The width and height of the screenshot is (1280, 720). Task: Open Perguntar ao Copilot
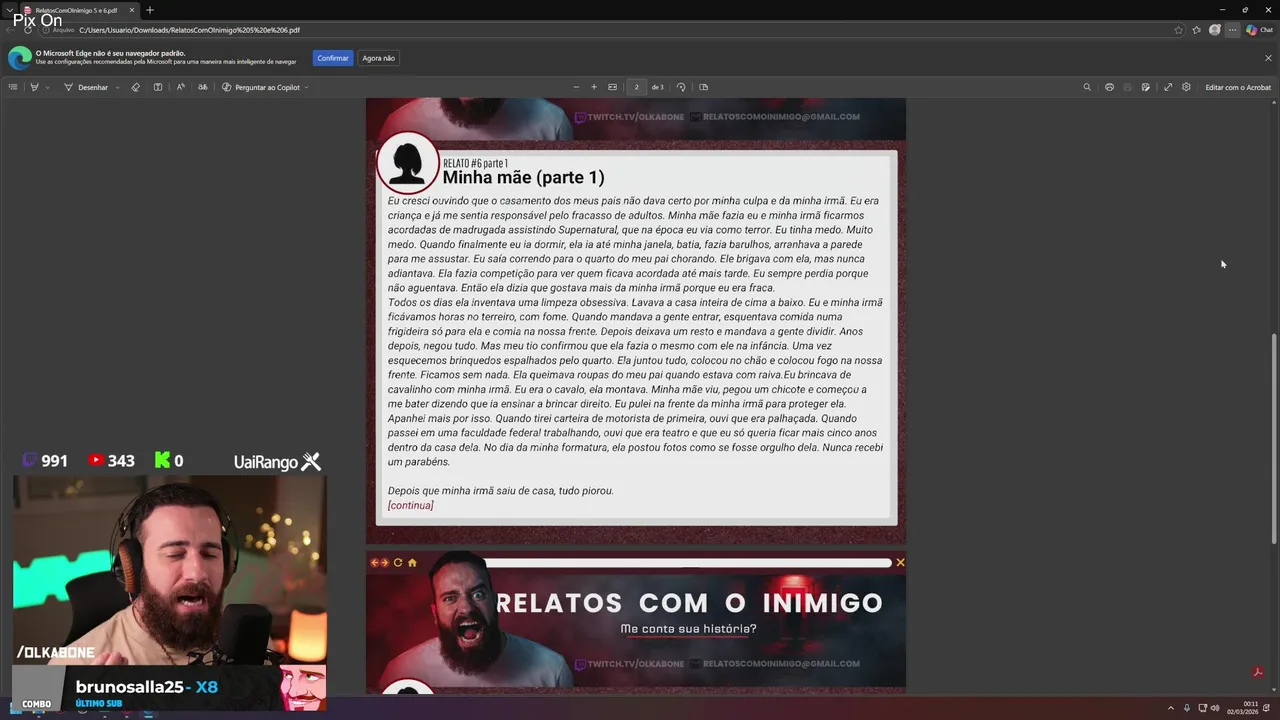pos(260,87)
